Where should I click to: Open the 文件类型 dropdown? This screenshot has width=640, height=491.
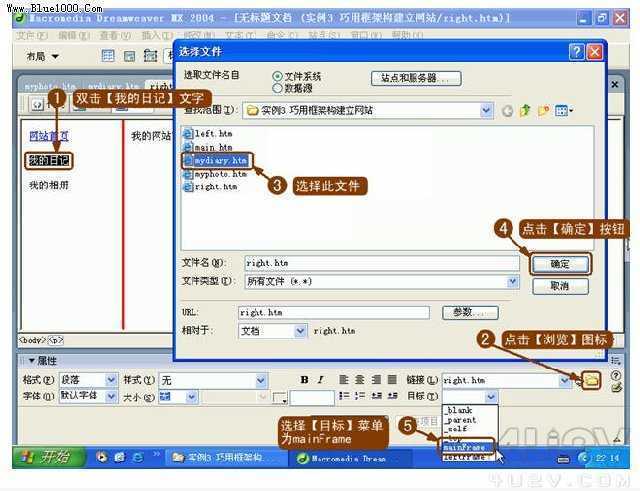[513, 281]
